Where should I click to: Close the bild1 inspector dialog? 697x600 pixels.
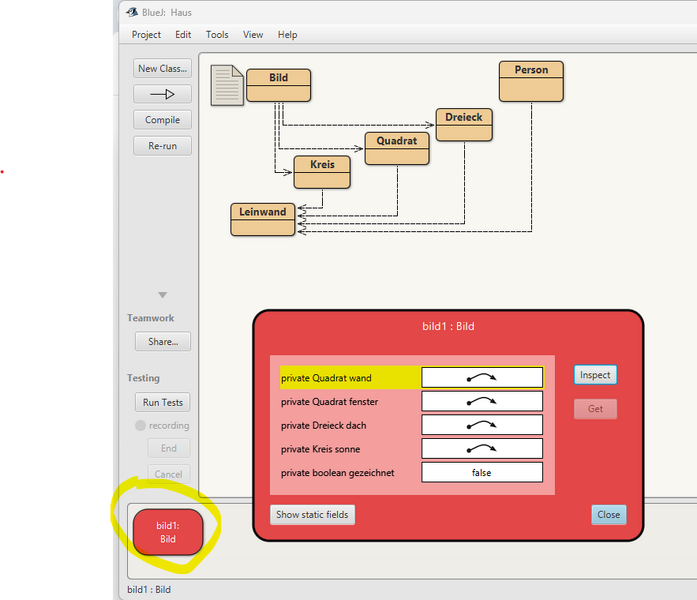pyautogui.click(x=608, y=515)
